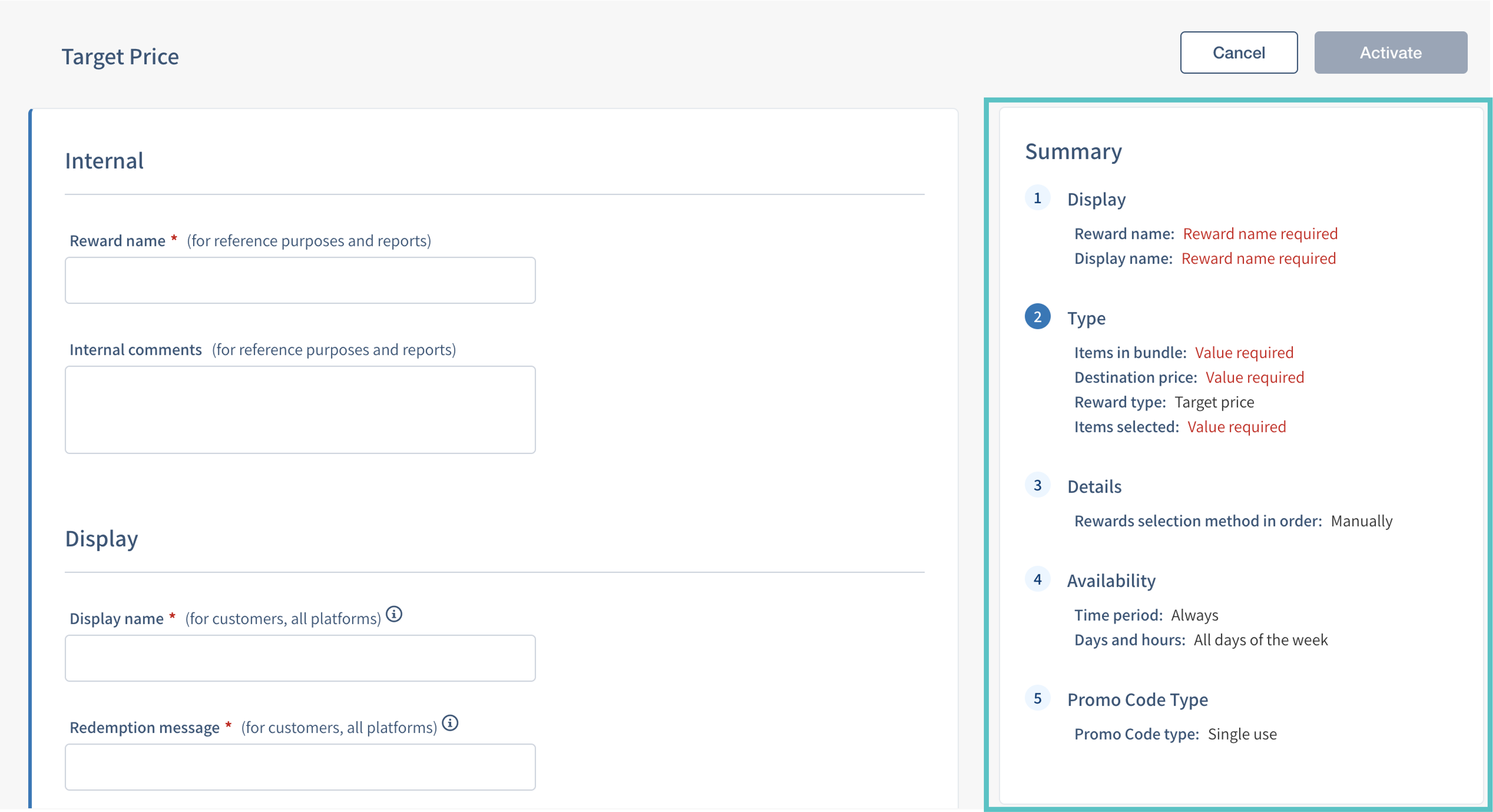Focus the Reward name text field
Screen dimensions: 1493x812
(300, 280)
